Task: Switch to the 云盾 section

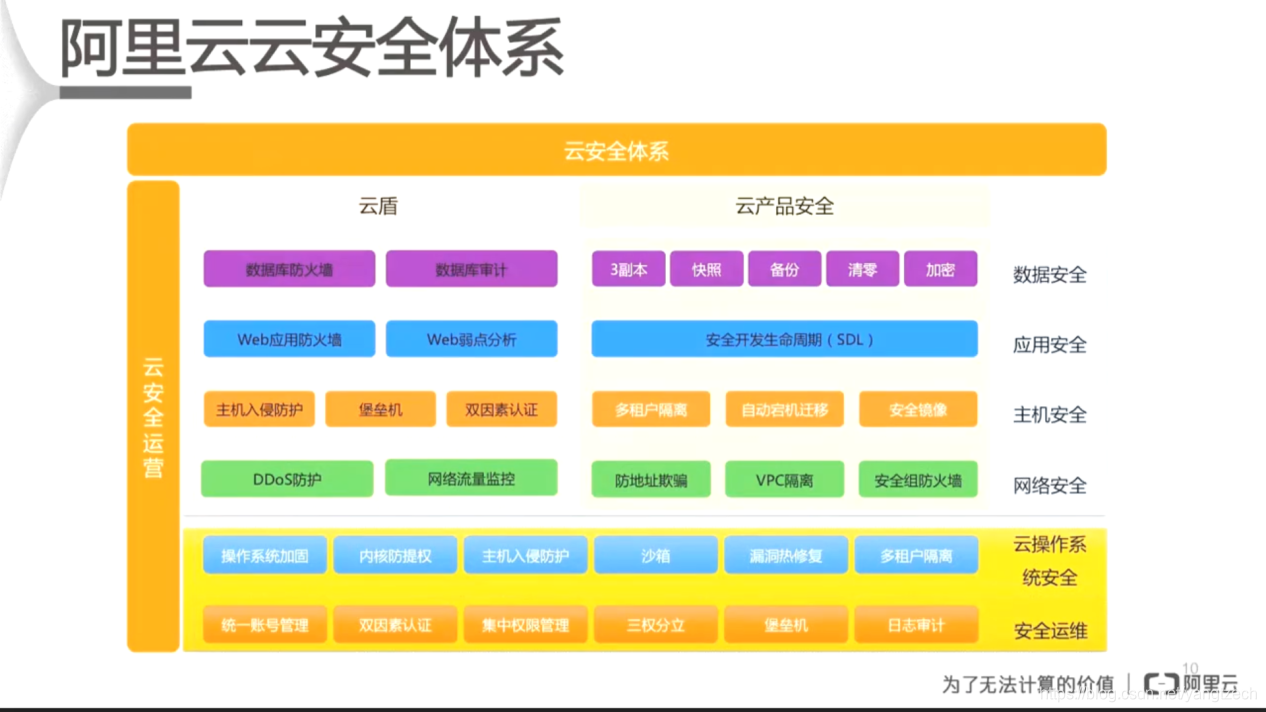Action: [378, 206]
